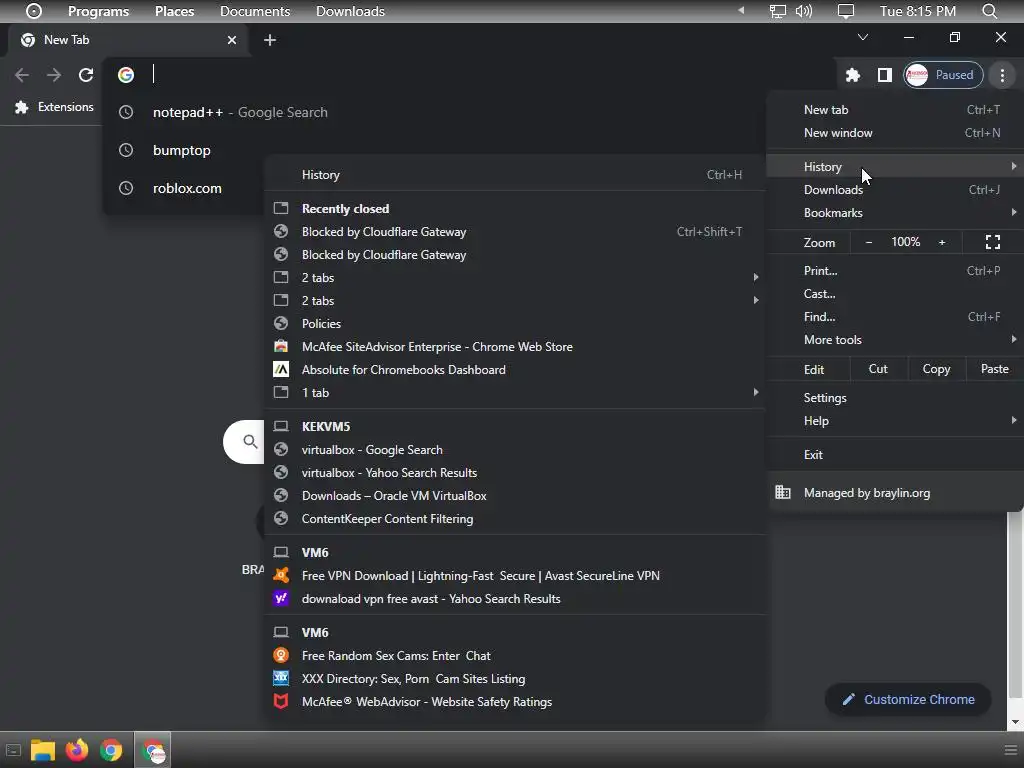Open the file manager taskbar icon
This screenshot has width=1024, height=768.
tap(42, 750)
